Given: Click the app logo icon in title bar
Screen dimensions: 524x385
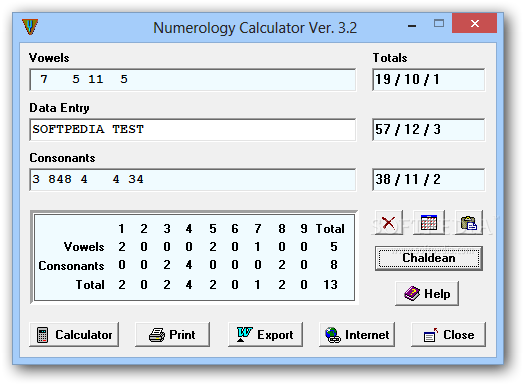Looking at the screenshot, I should 30,27.
